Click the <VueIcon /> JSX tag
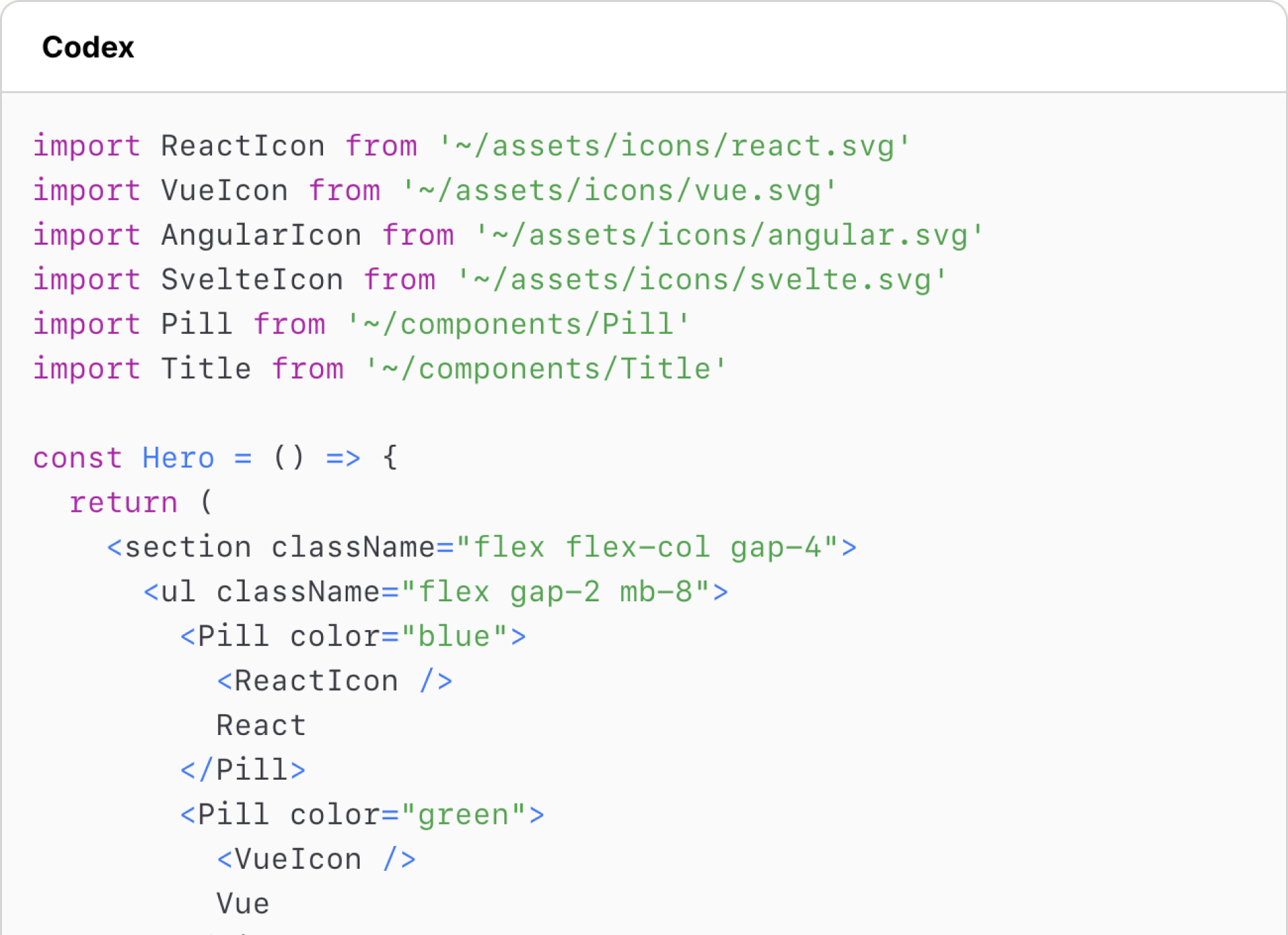 [316, 859]
